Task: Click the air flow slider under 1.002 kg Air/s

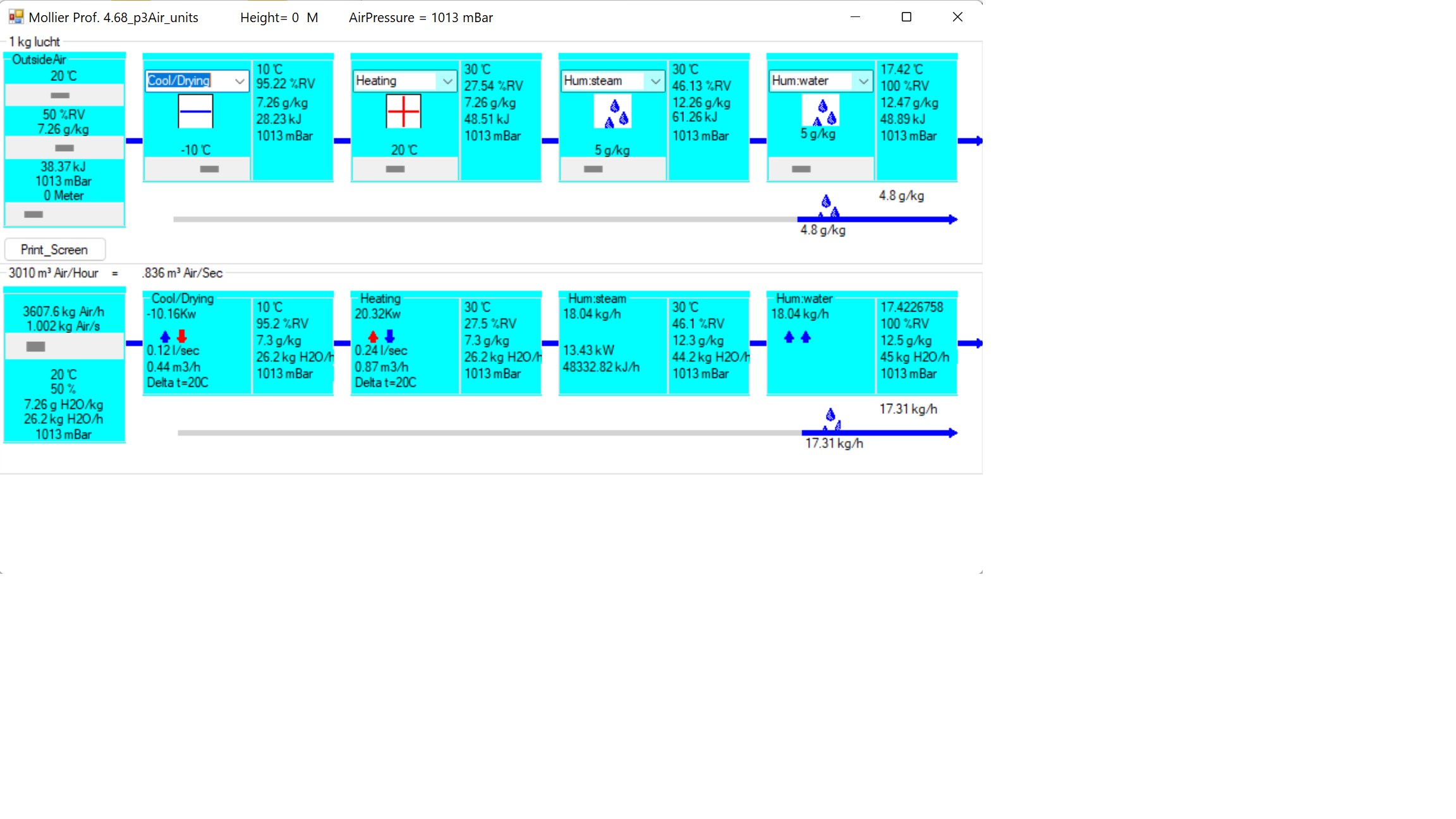Action: (36, 346)
